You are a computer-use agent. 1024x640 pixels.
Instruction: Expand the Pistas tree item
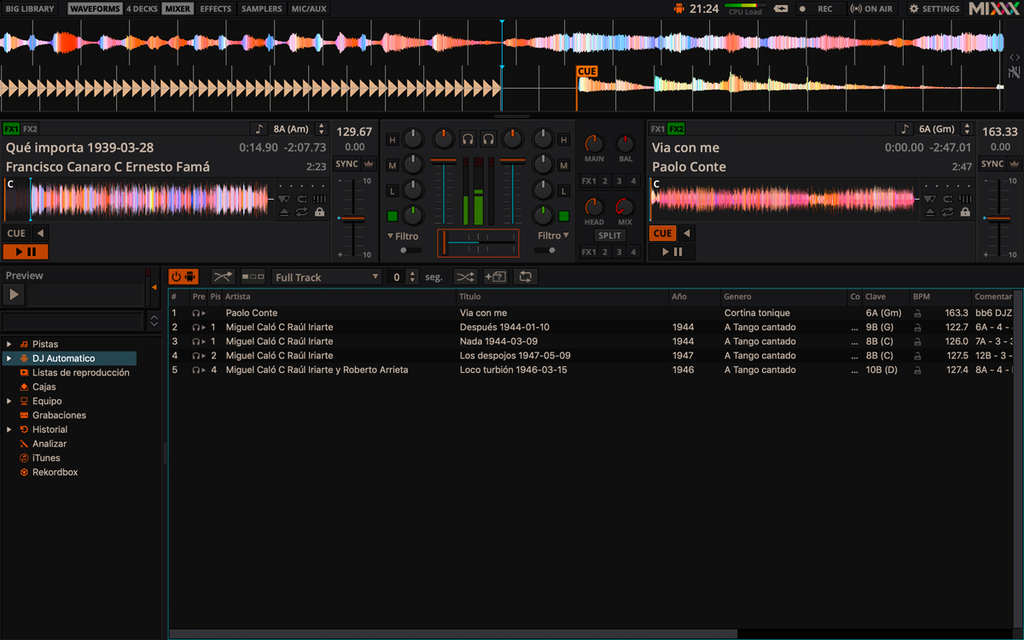click(9, 344)
